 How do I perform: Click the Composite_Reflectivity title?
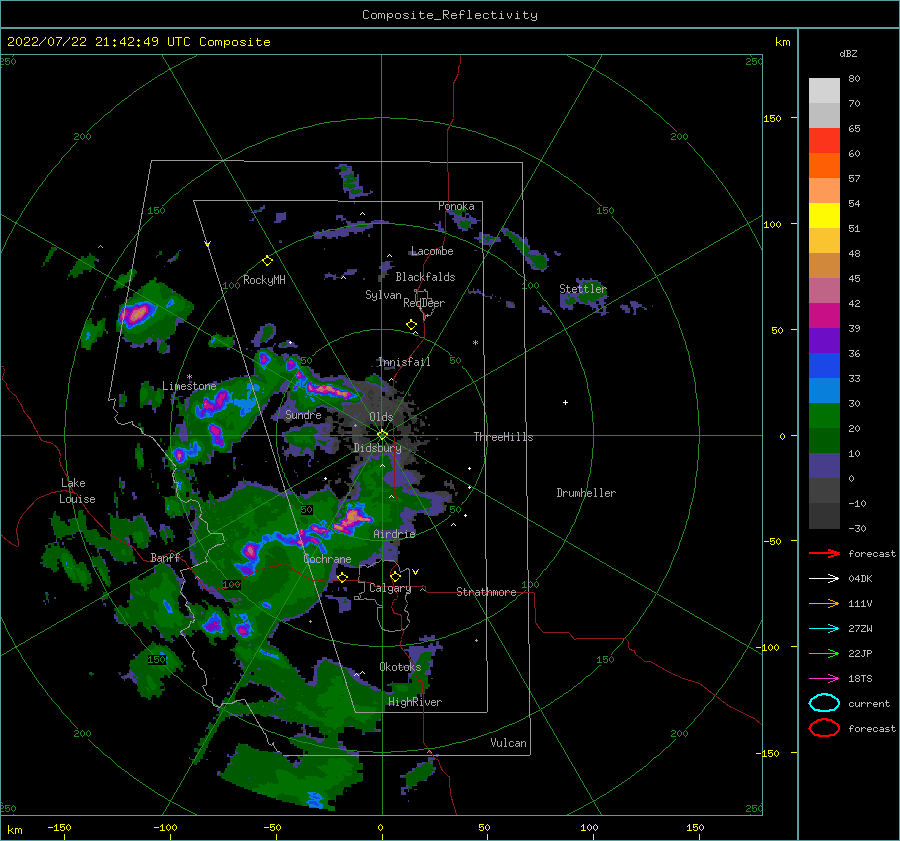click(x=449, y=15)
